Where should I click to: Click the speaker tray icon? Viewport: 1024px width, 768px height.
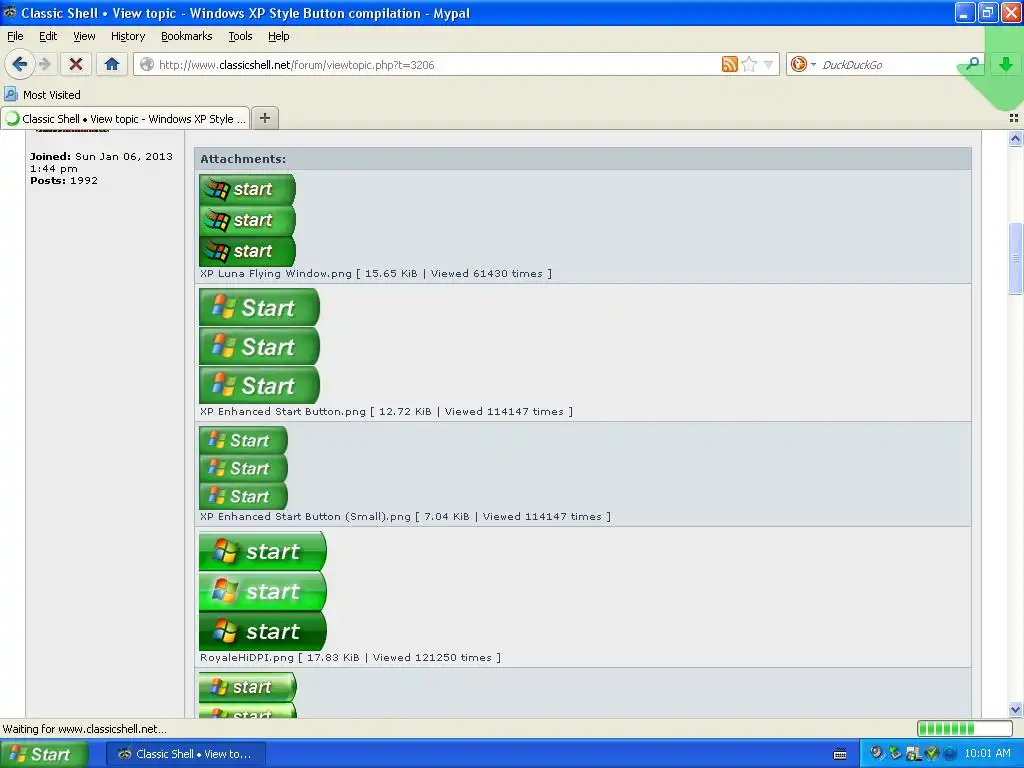pyautogui.click(x=877, y=753)
